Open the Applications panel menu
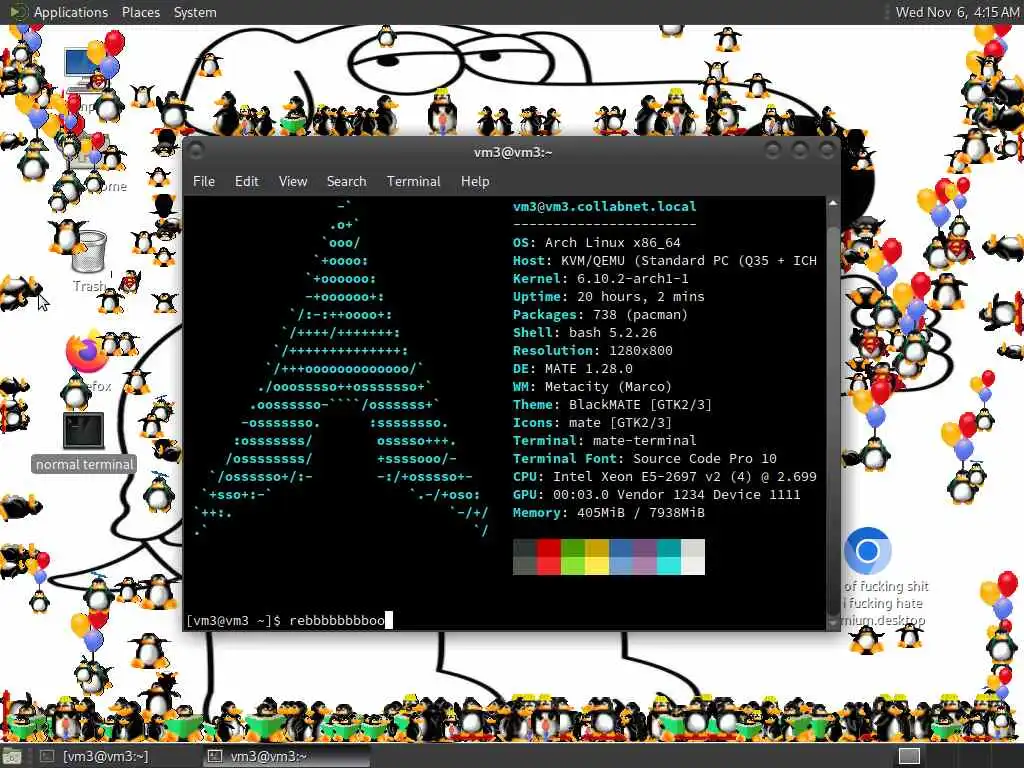This screenshot has width=1024, height=768. point(71,12)
